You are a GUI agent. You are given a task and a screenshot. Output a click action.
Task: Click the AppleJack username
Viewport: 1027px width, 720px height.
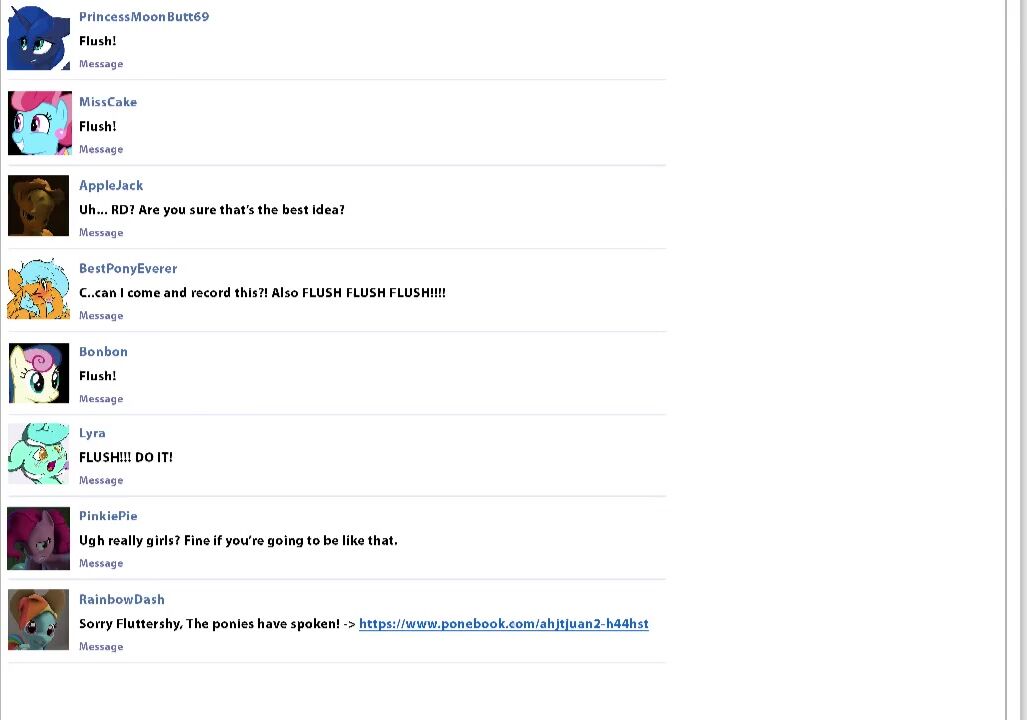pyautogui.click(x=111, y=185)
